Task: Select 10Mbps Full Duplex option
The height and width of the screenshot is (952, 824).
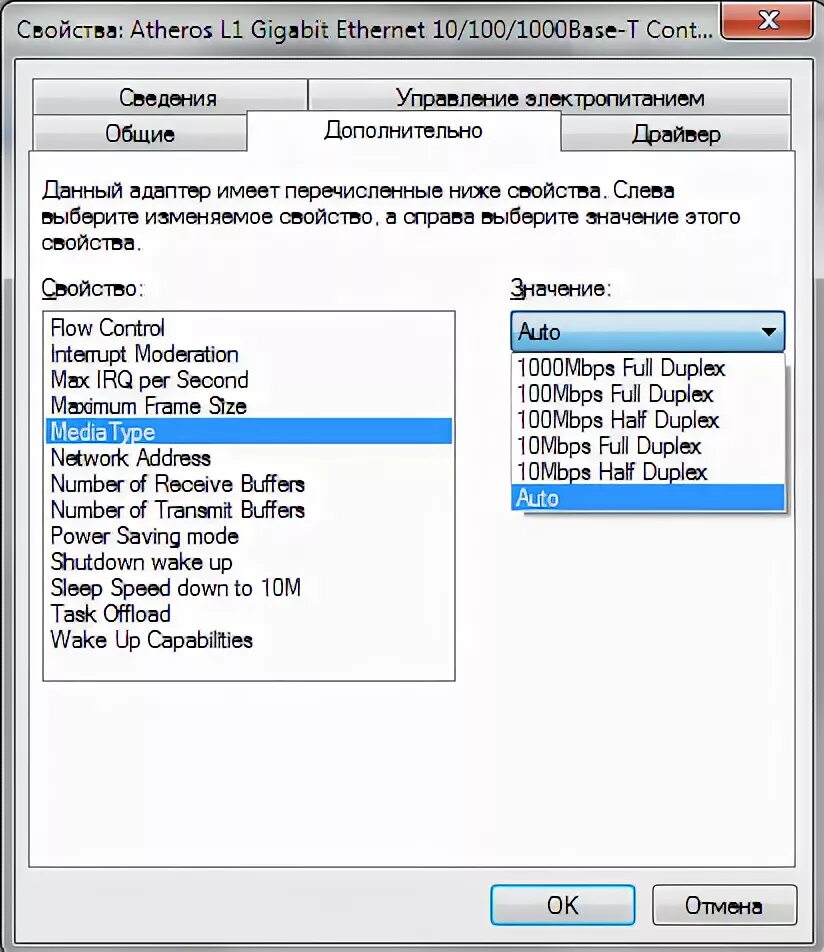Action: (648, 446)
